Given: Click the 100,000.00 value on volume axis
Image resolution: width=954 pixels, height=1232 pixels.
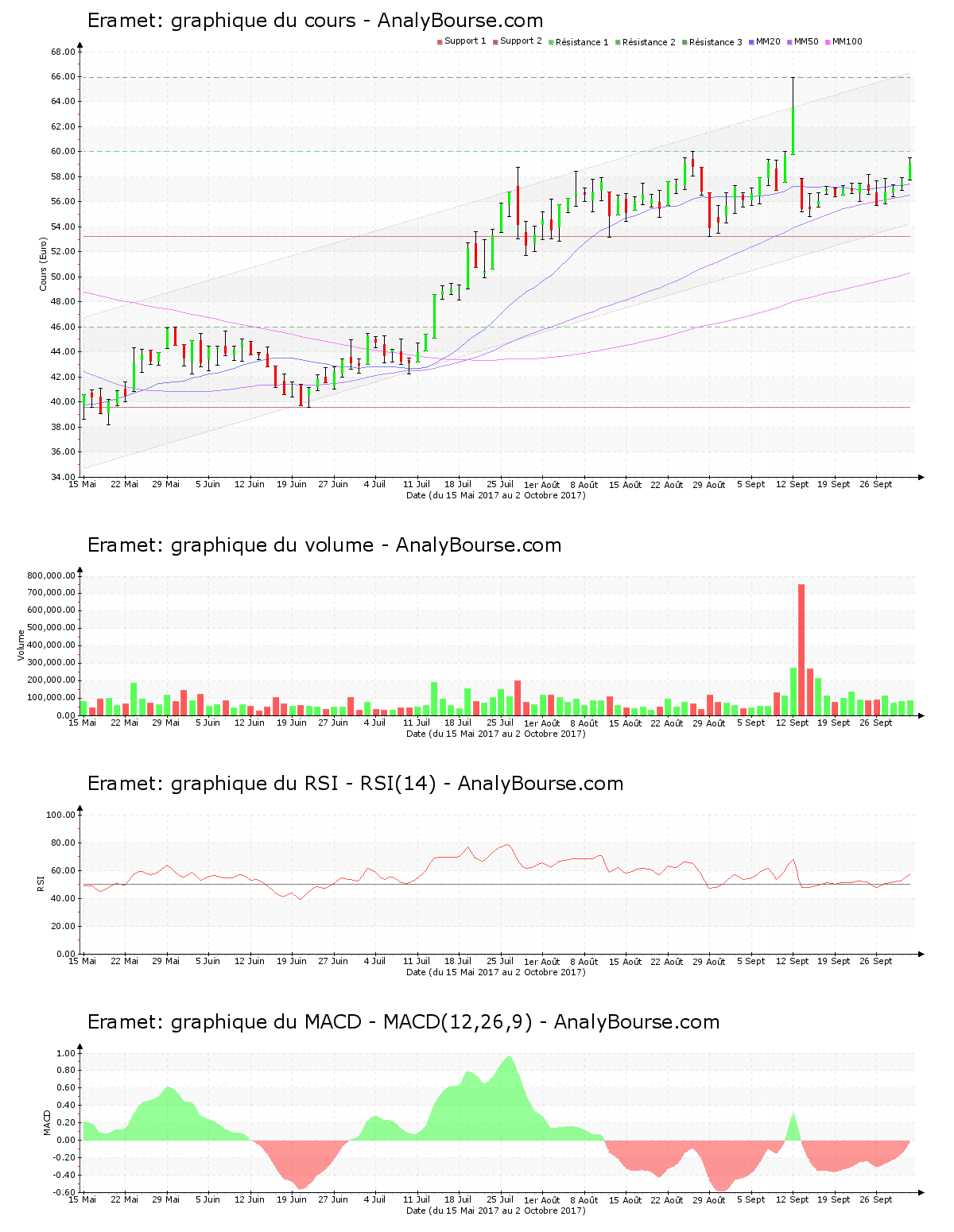Looking at the screenshot, I should point(52,698).
